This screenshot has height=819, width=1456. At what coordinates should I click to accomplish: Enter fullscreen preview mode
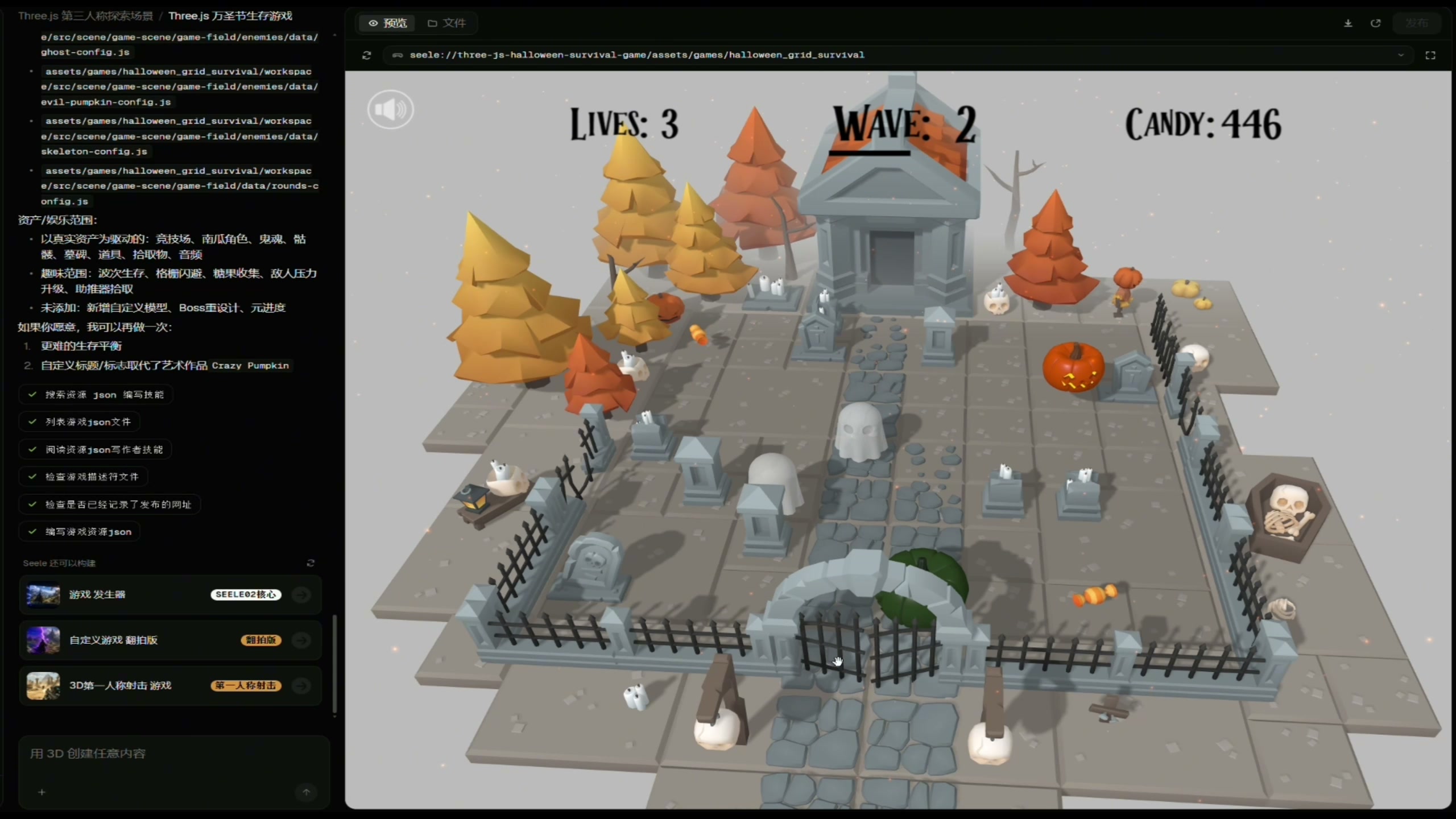(1430, 55)
